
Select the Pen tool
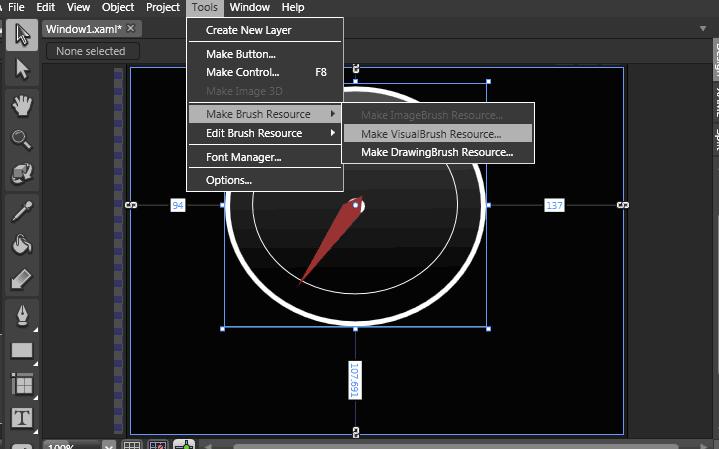[x=22, y=316]
